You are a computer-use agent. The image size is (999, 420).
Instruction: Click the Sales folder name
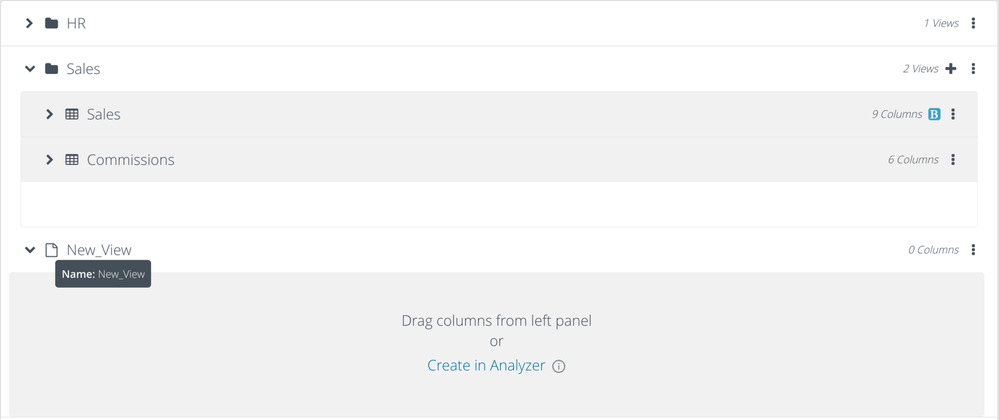point(83,69)
